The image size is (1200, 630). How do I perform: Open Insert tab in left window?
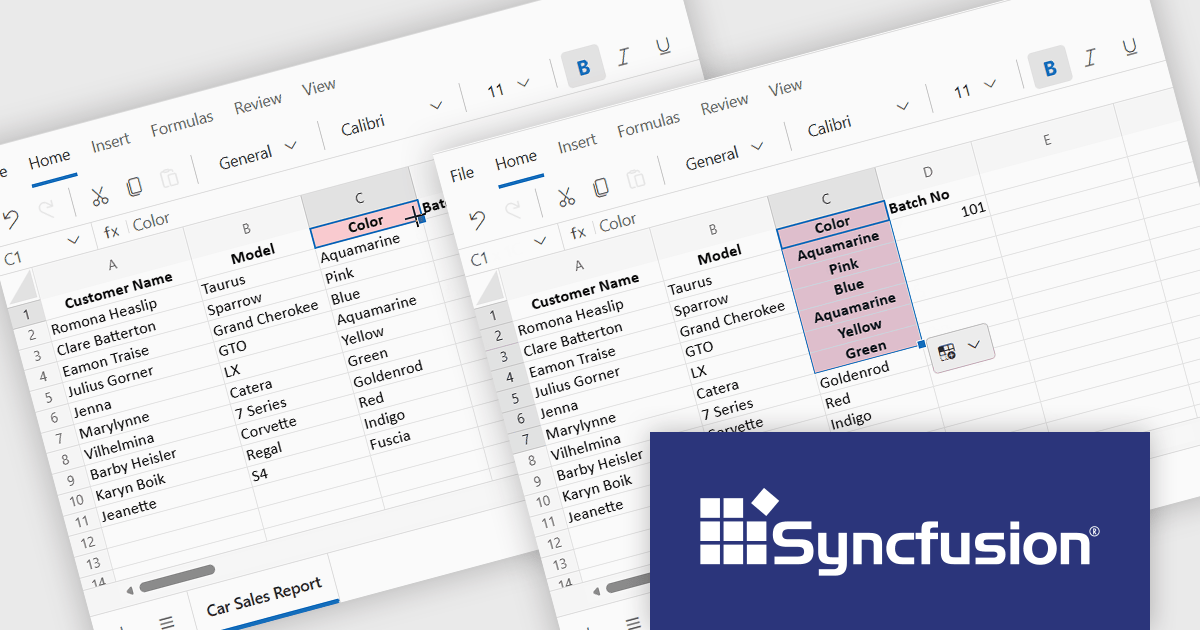[x=111, y=144]
